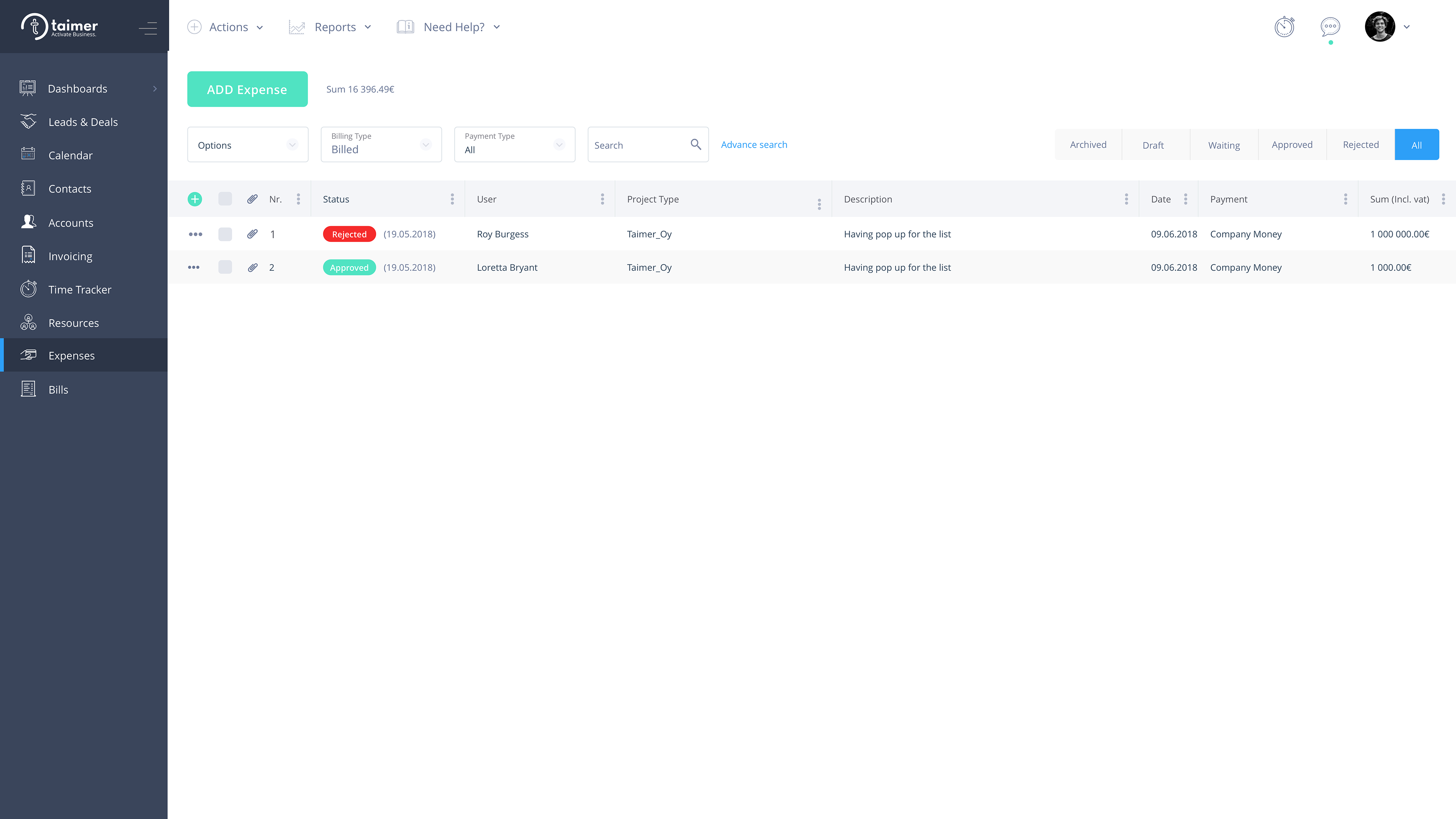Select the All filter tab
The image size is (1456, 819).
click(x=1417, y=145)
